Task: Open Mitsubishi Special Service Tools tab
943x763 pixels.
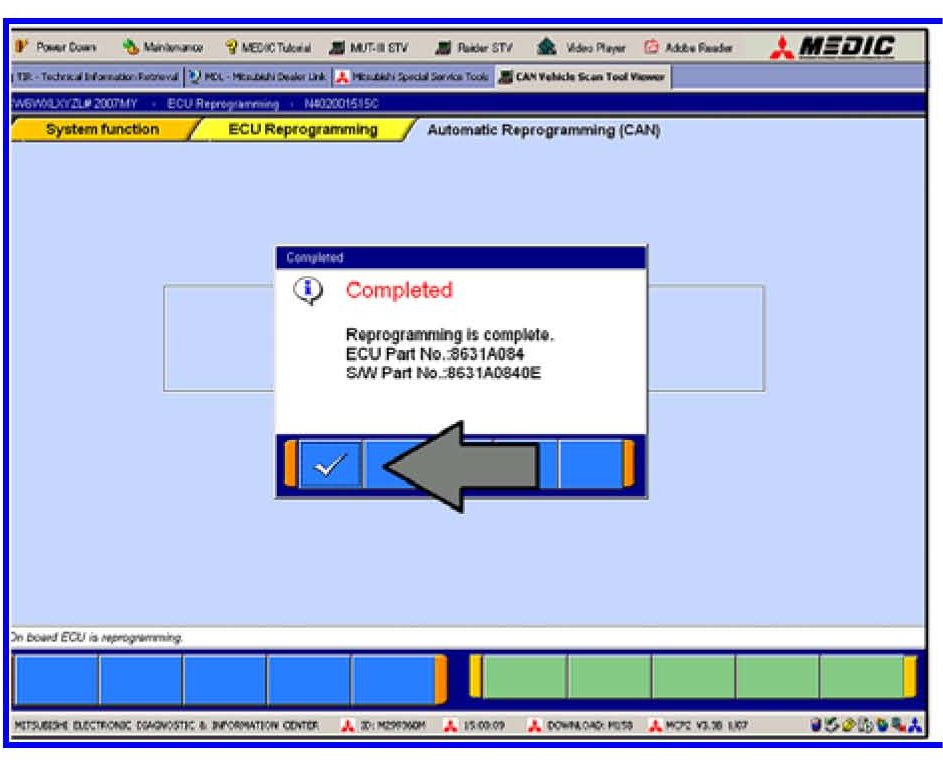Action: [413, 77]
